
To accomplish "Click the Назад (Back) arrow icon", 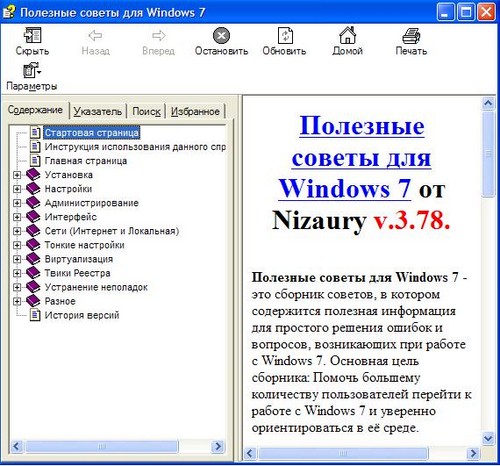I will 95,36.
